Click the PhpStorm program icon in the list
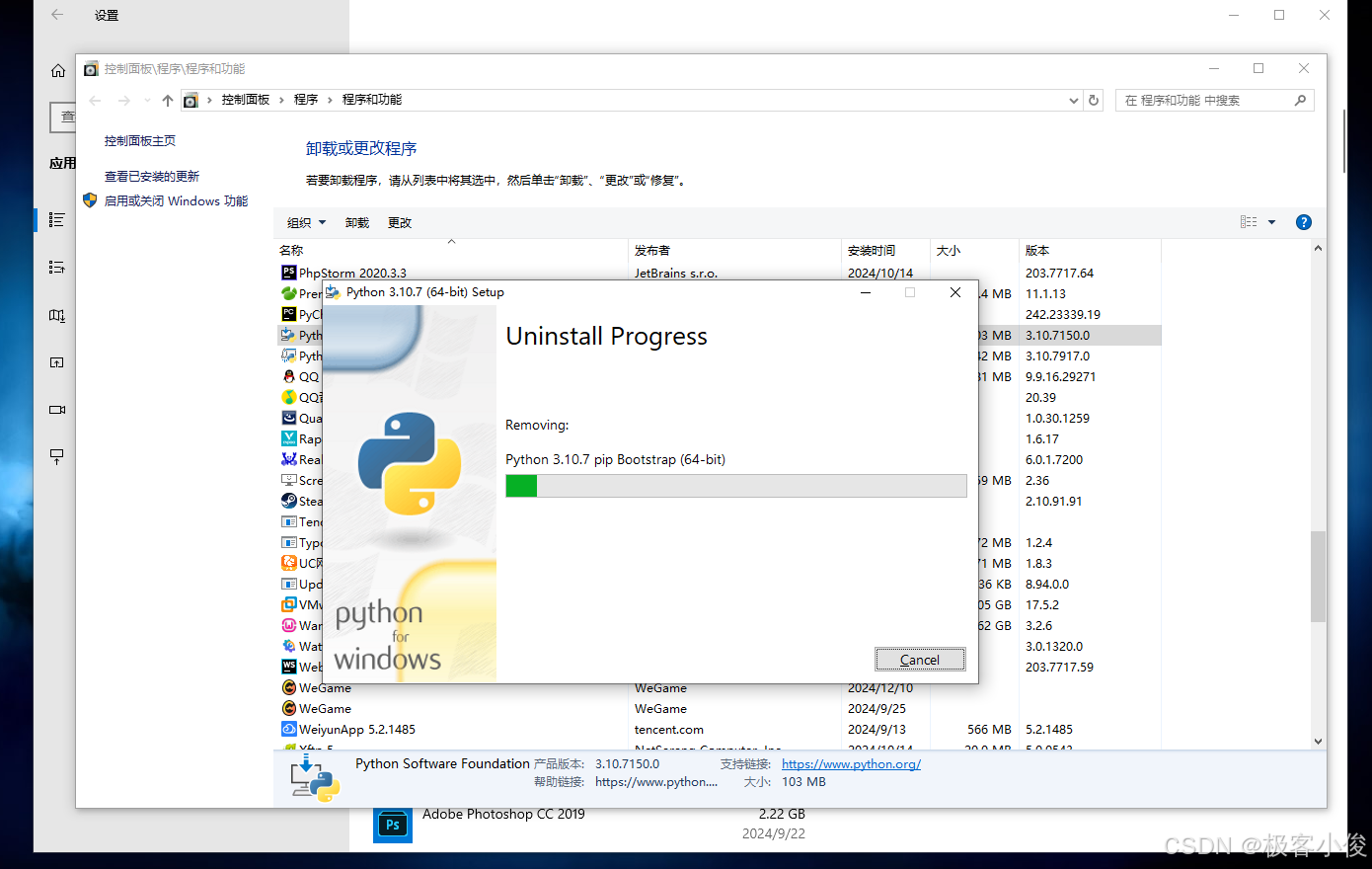The width and height of the screenshot is (1372, 869). tap(289, 273)
